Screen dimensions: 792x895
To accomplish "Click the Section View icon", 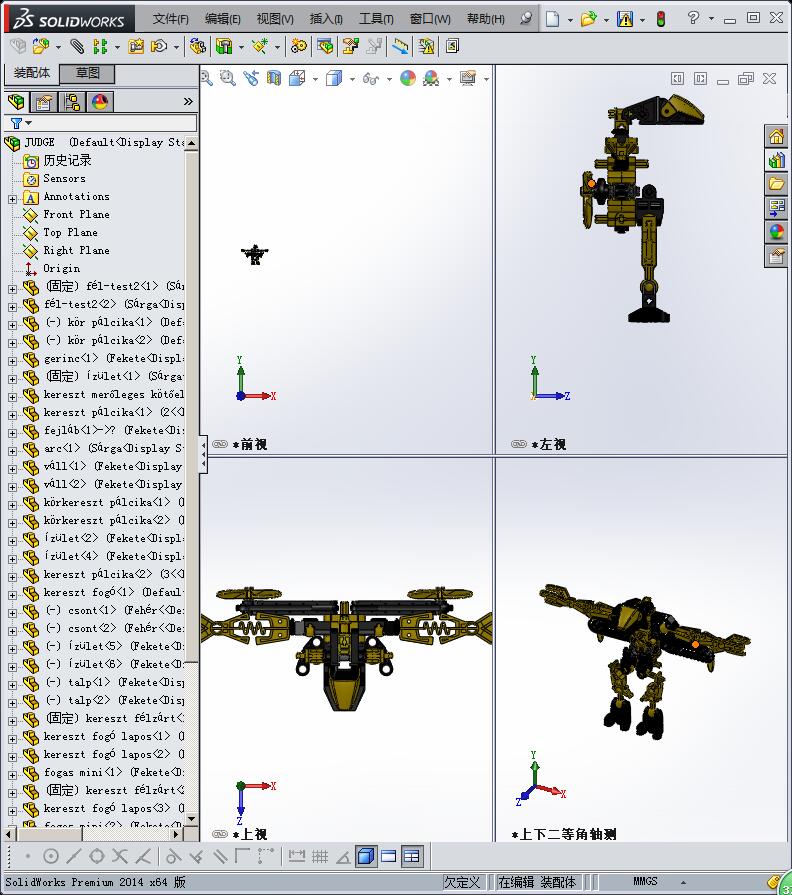I will (274, 78).
